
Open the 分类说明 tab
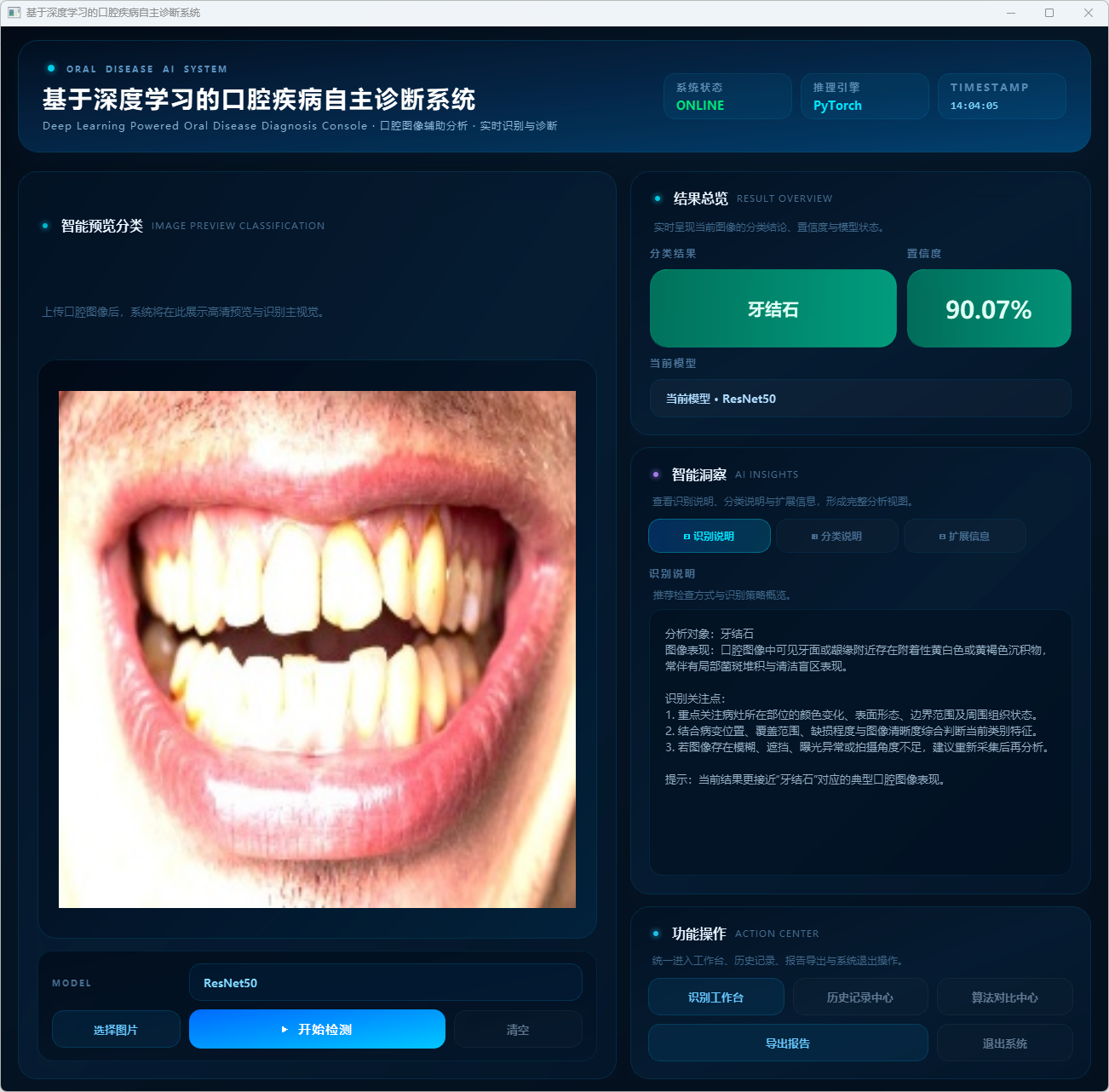click(x=836, y=537)
